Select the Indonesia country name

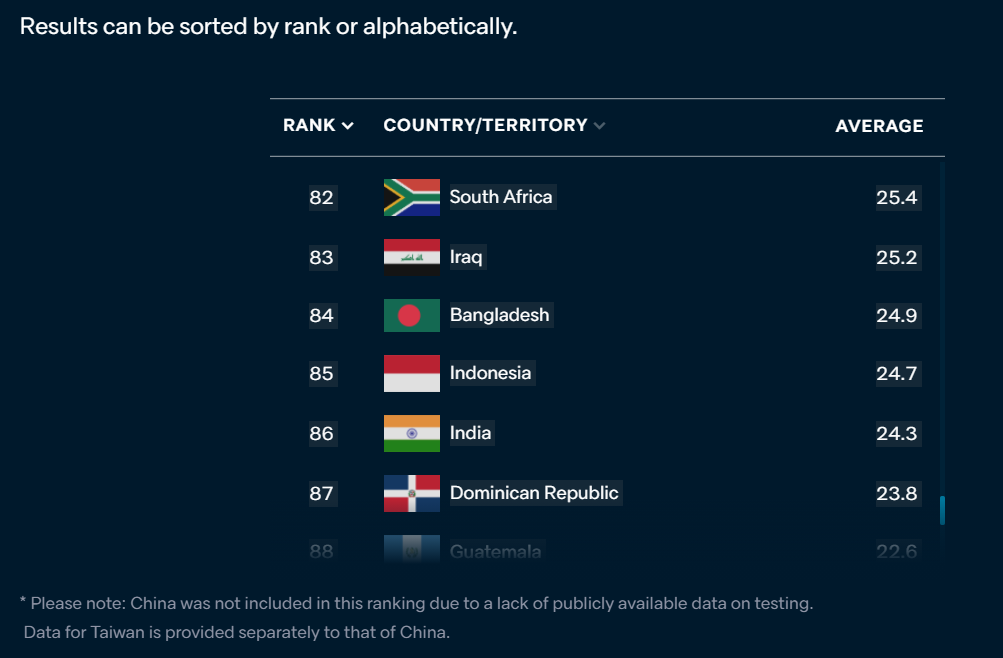tap(490, 373)
